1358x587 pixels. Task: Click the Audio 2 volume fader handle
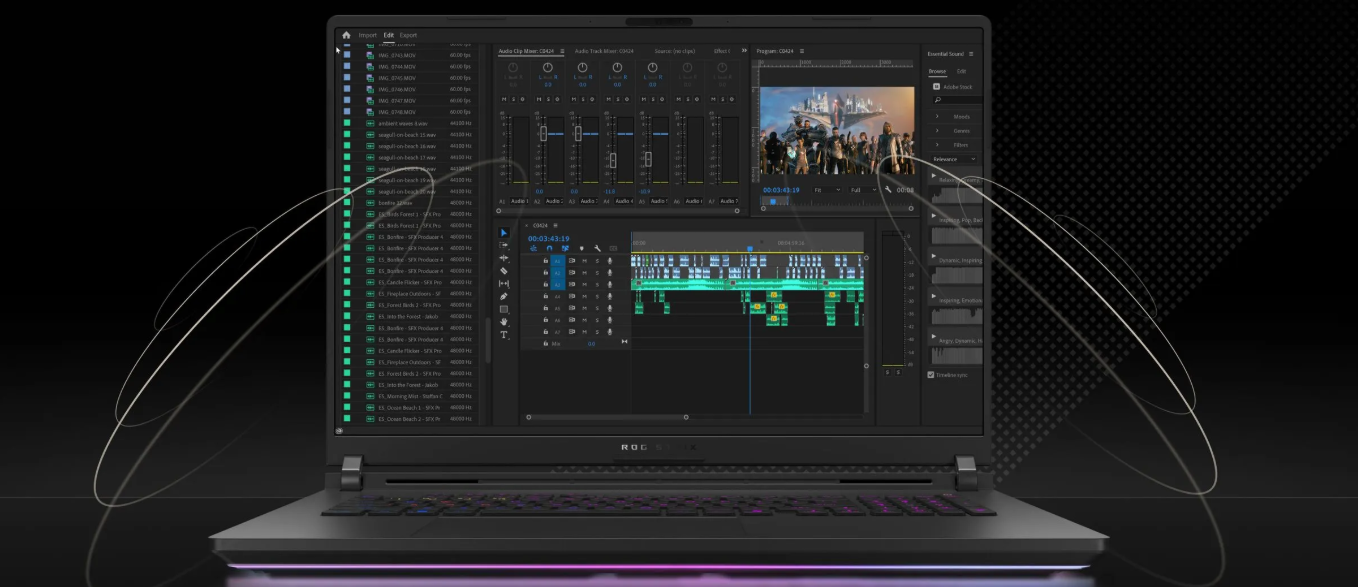(x=544, y=133)
